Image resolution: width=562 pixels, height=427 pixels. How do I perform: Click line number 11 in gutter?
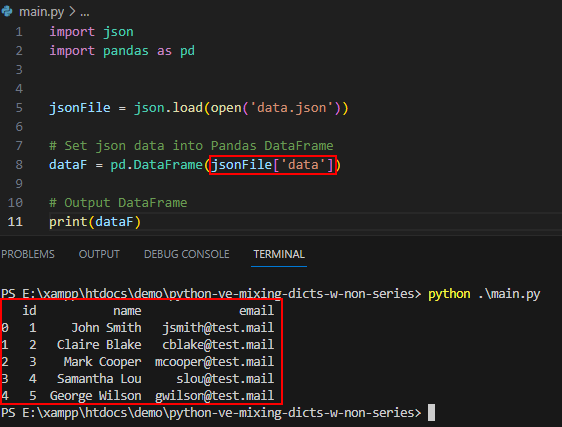pyautogui.click(x=15, y=222)
